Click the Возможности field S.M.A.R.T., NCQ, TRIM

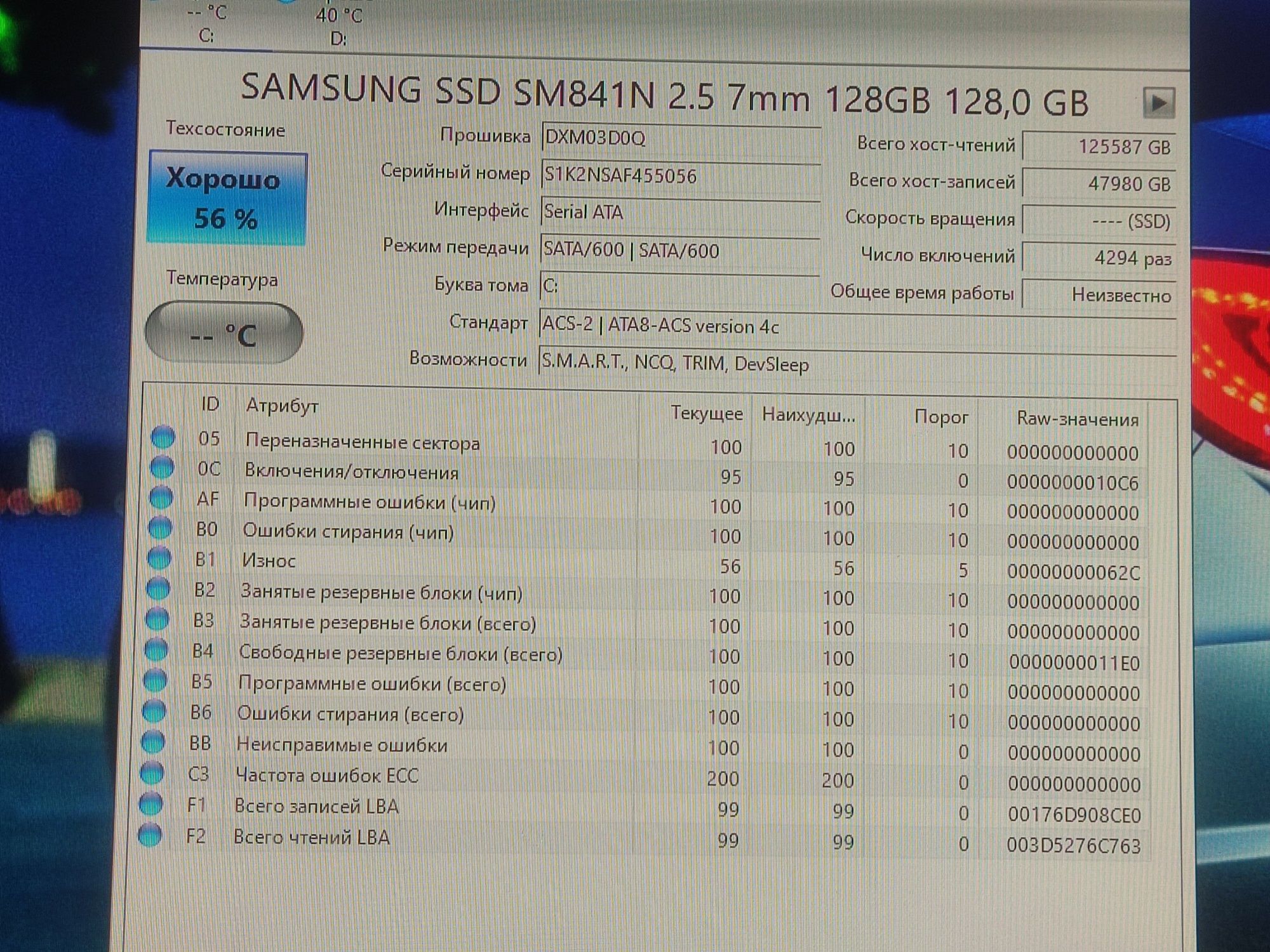[x=857, y=363]
